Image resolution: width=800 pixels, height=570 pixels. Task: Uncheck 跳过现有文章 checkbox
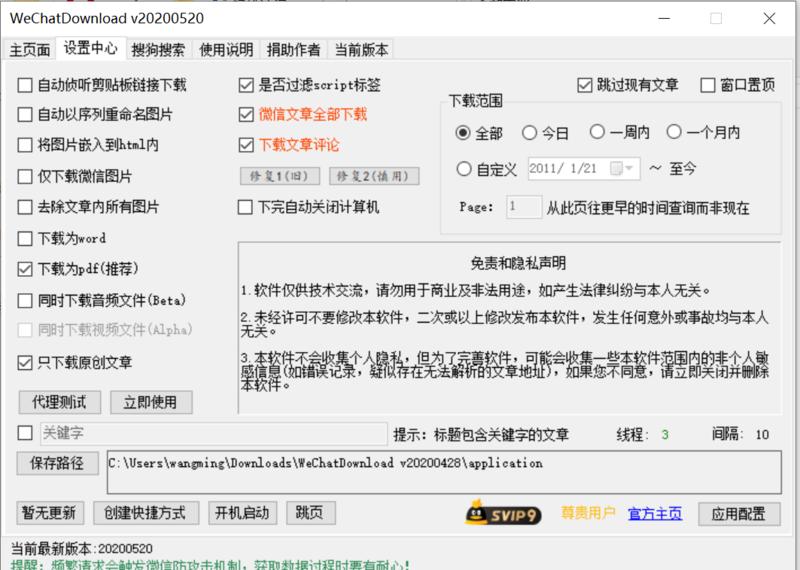click(x=585, y=85)
